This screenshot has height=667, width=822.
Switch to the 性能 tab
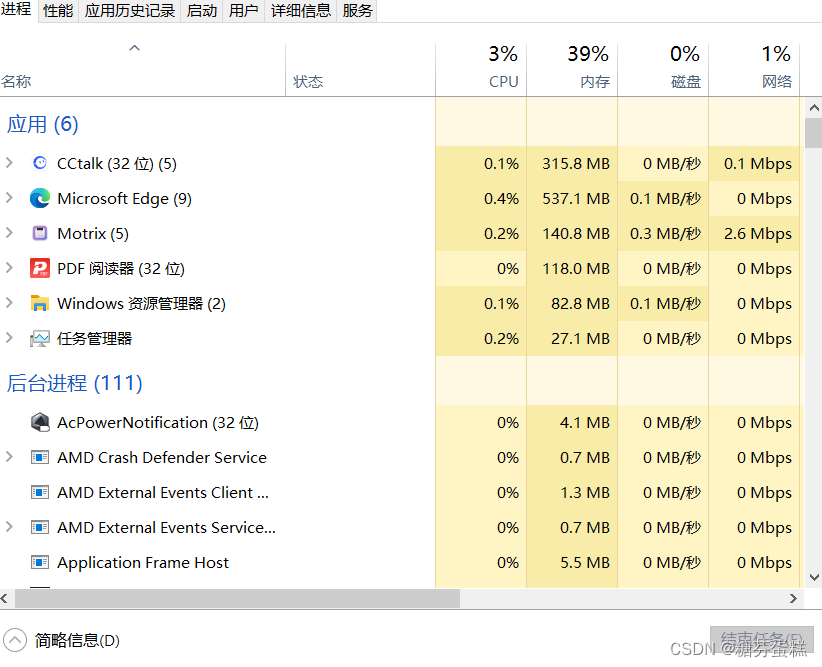(58, 10)
